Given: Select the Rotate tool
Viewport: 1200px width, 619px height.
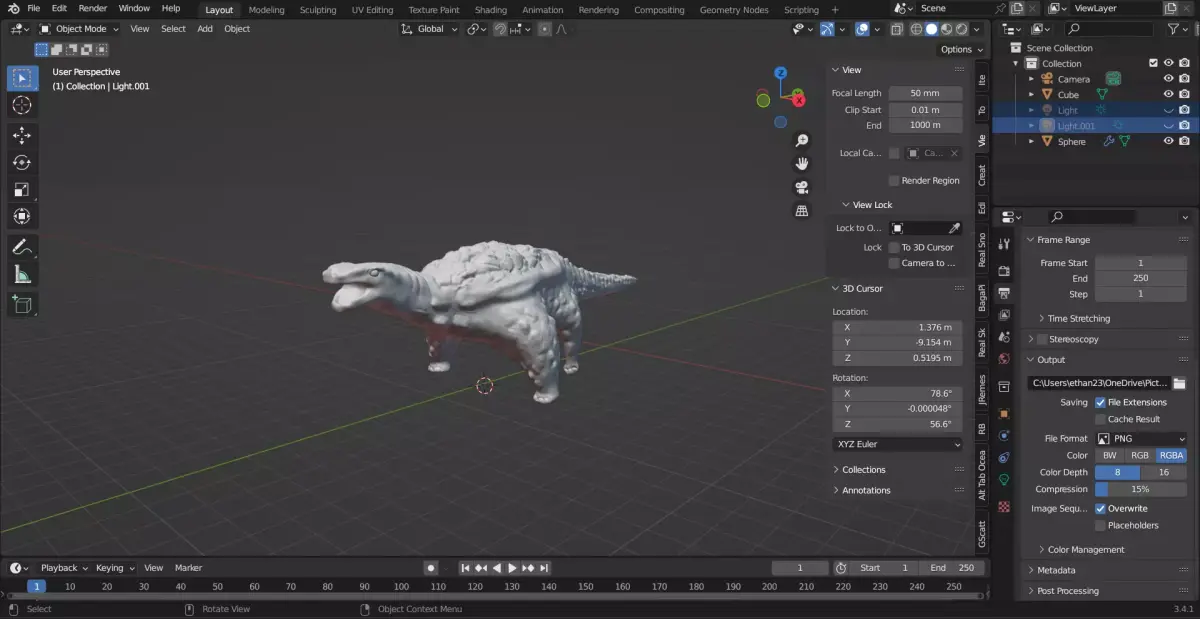Looking at the screenshot, I should point(22,162).
